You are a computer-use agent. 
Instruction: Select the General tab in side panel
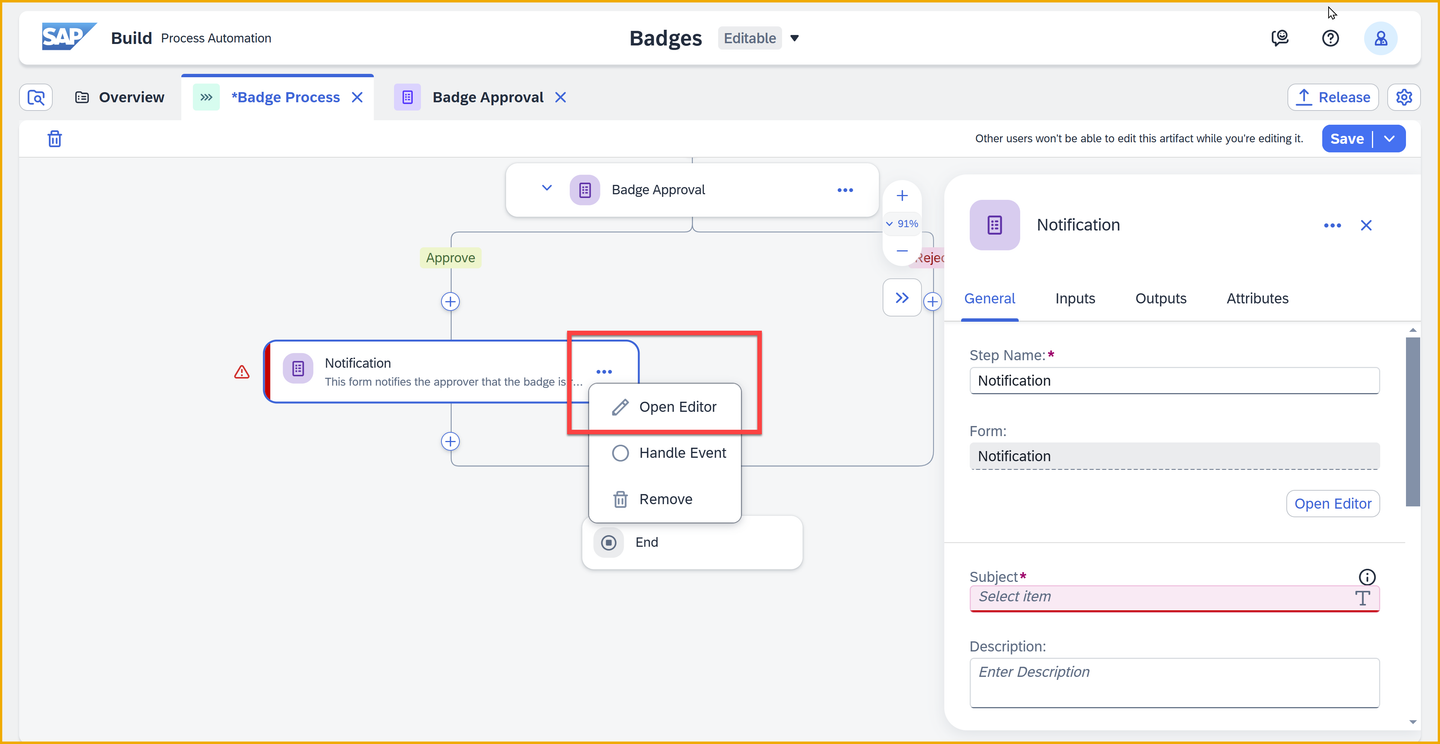point(990,298)
